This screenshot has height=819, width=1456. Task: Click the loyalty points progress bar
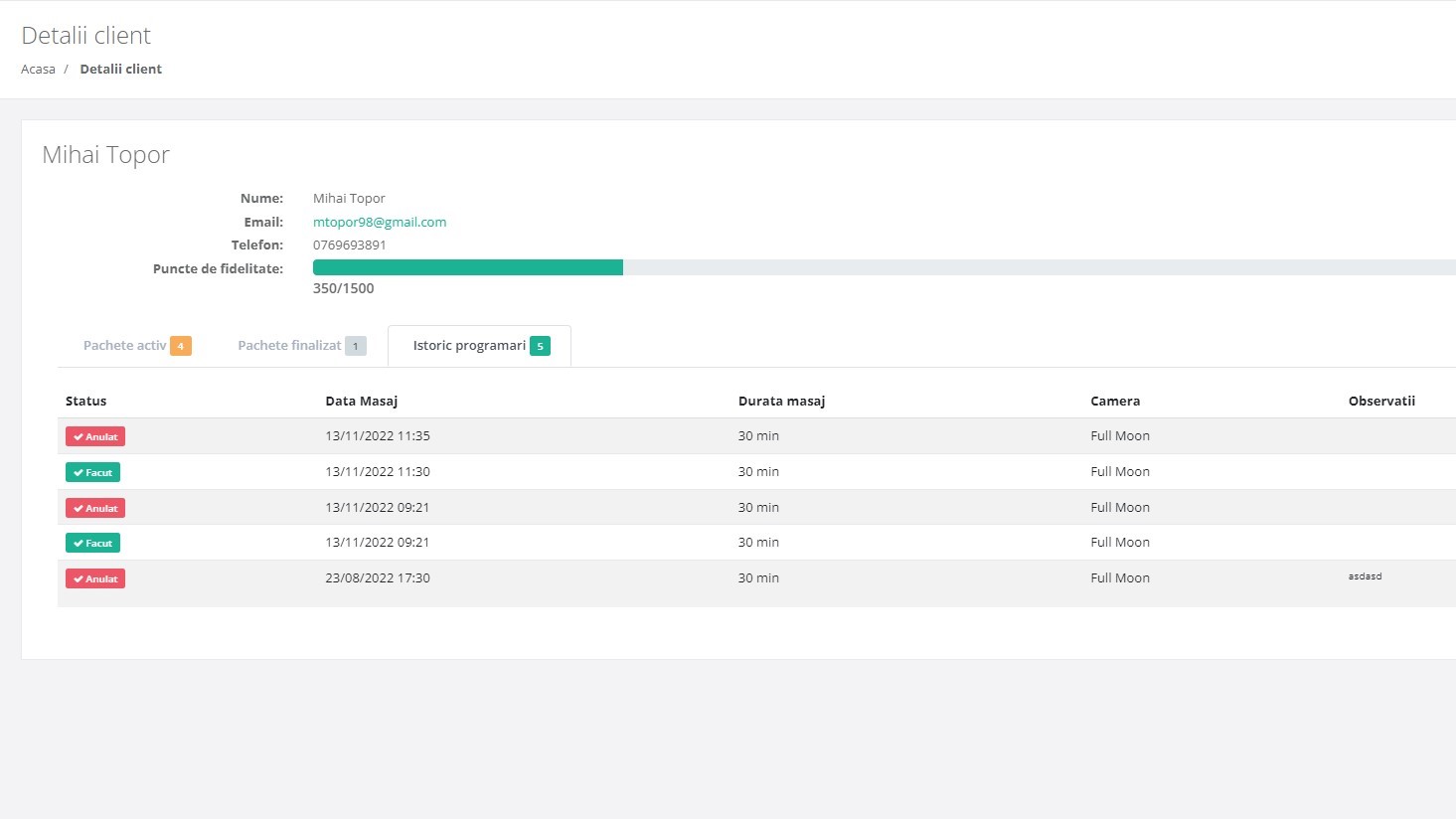coord(885,267)
